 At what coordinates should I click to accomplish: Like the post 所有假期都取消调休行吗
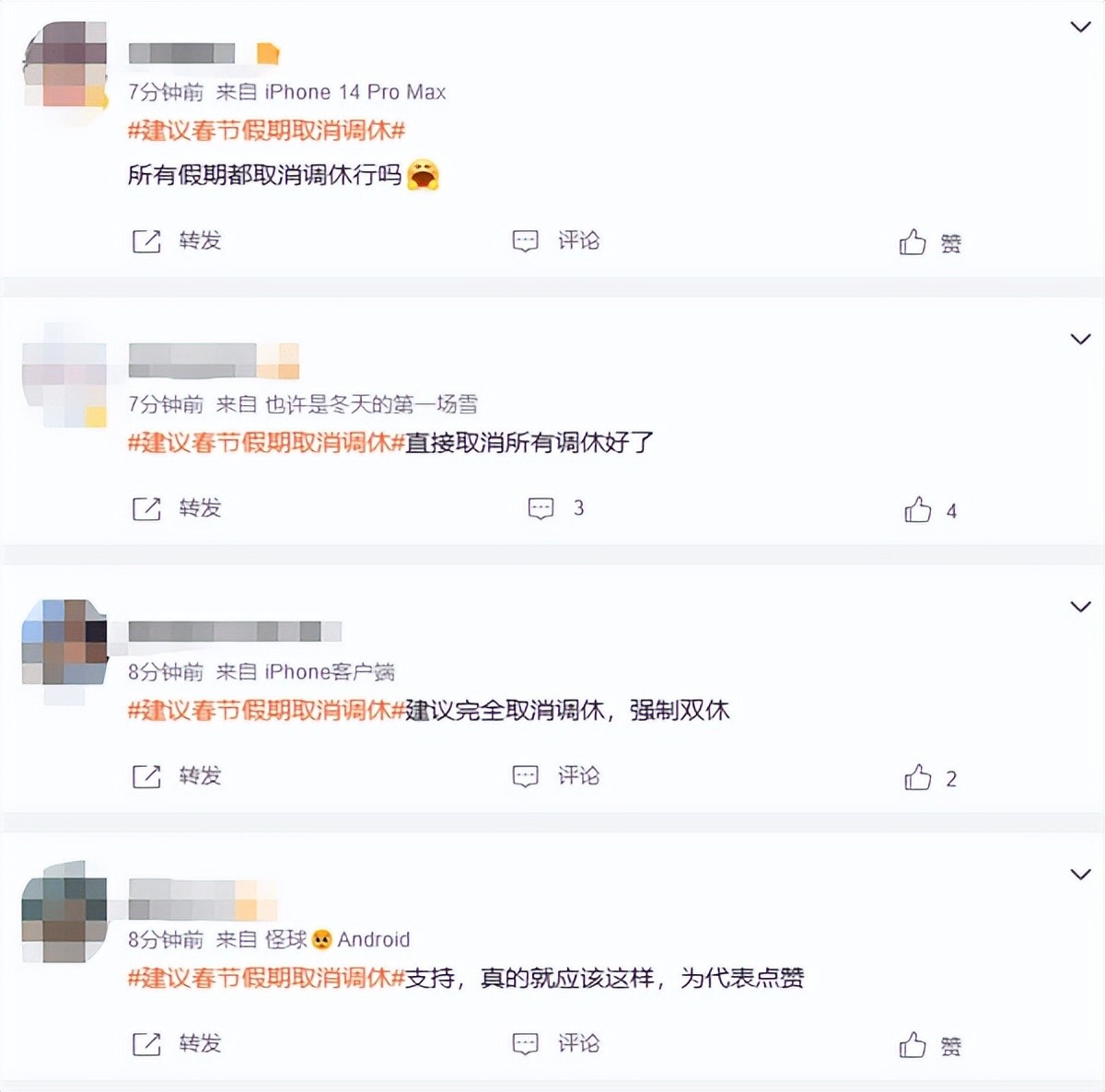click(930, 243)
